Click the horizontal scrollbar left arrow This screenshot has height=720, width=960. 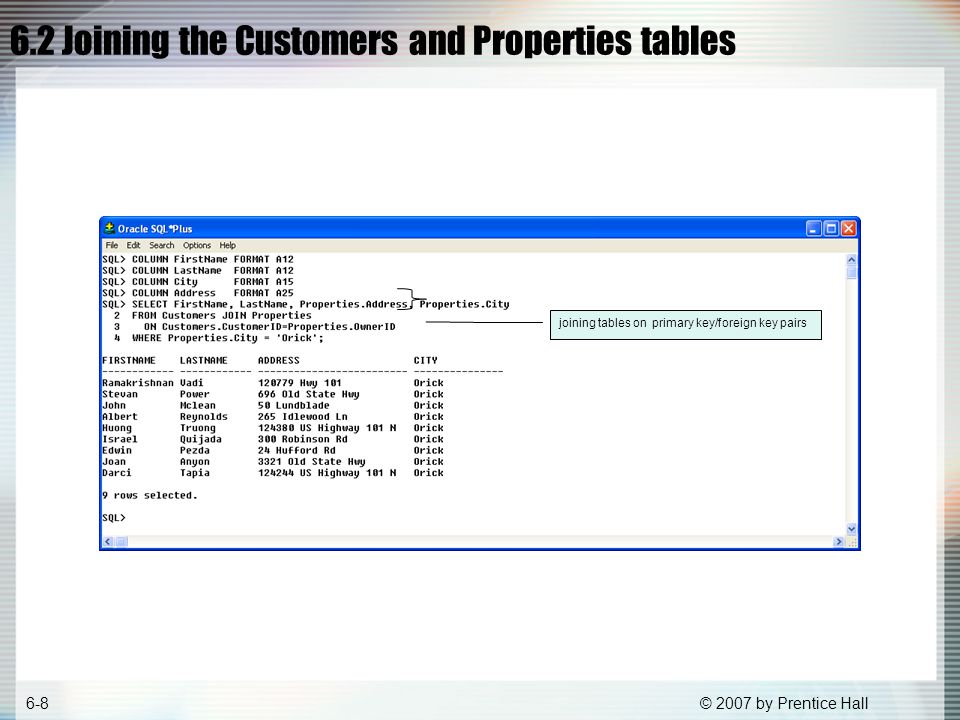pyautogui.click(x=108, y=542)
